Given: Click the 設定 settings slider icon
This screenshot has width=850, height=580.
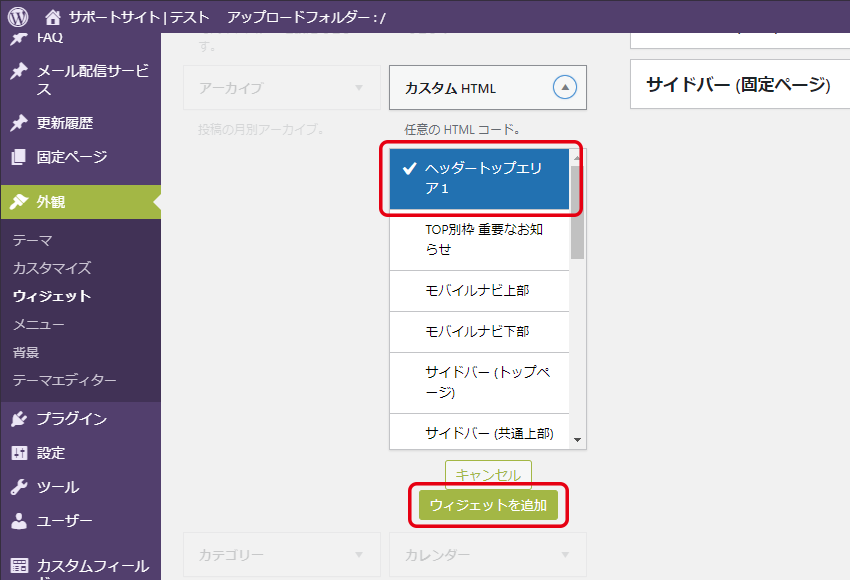Looking at the screenshot, I should tap(18, 453).
